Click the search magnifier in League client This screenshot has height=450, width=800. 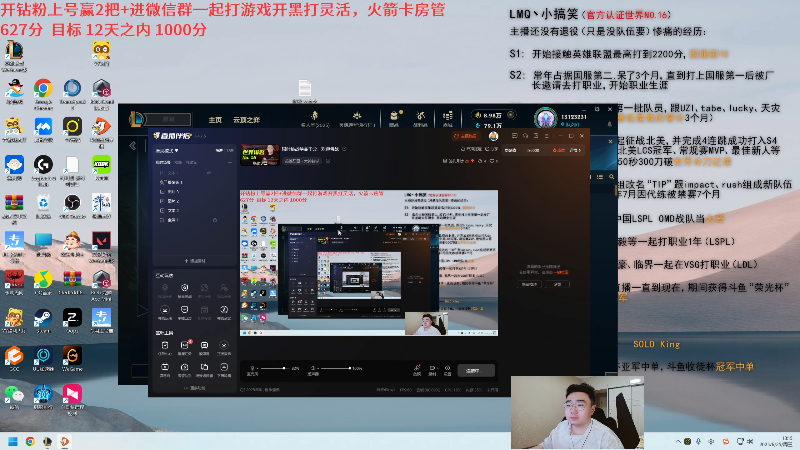click(x=611, y=177)
